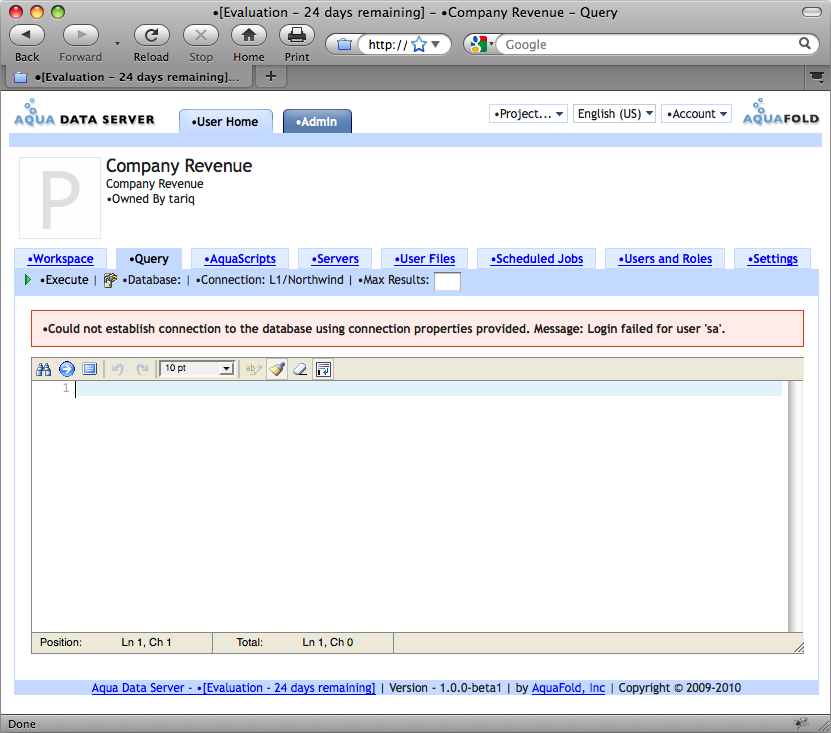Expand the address bar history dropdown arrow
Image resolution: width=831 pixels, height=733 pixels.
[436, 45]
